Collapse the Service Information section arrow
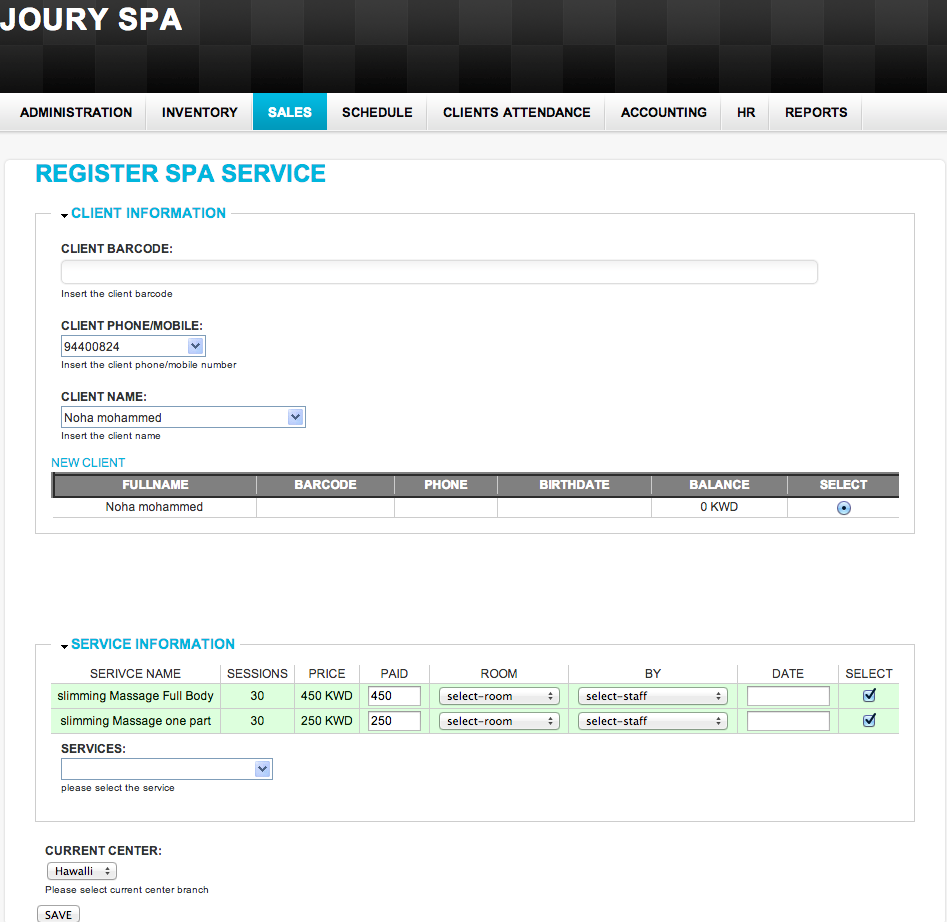The image size is (947, 922). [64, 646]
